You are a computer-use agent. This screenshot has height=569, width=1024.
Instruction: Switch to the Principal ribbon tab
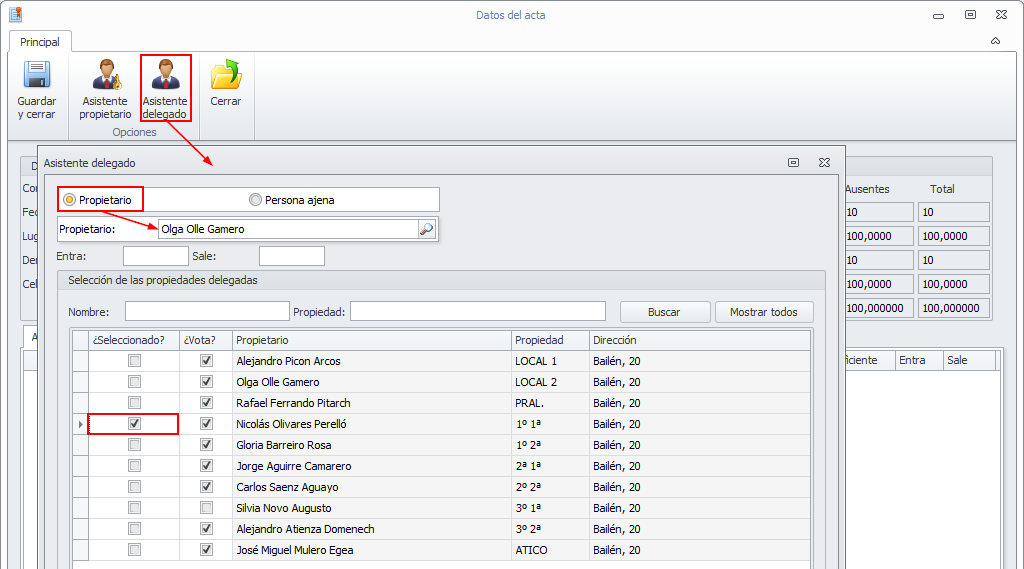[x=40, y=42]
